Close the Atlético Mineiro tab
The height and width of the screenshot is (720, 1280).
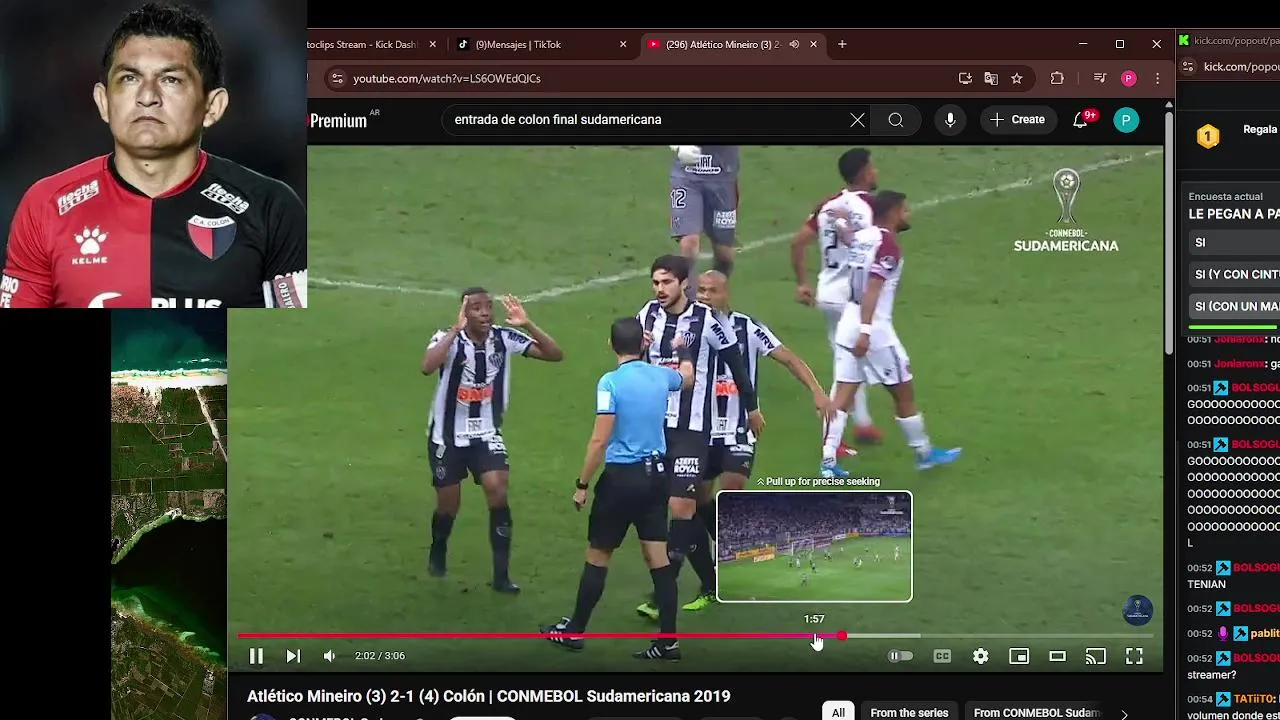814,44
